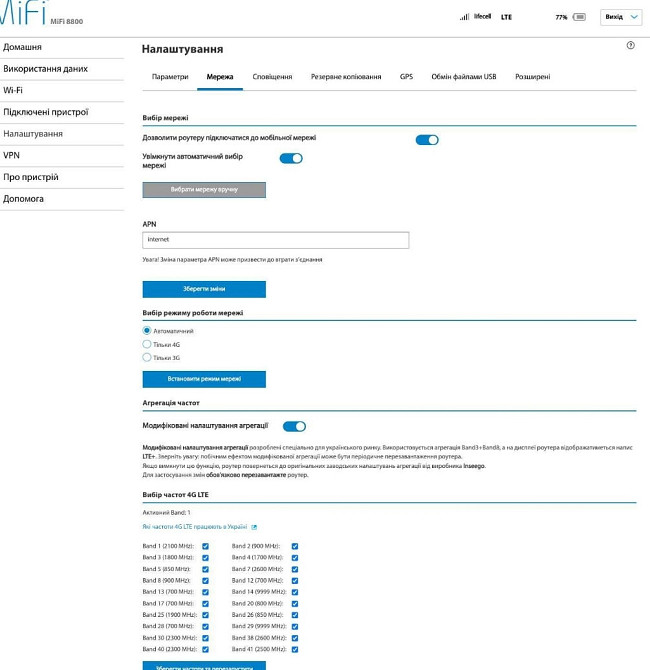Image resolution: width=650 pixels, height=670 pixels.
Task: Click the MiFi 8800 logo
Action: 41,13
